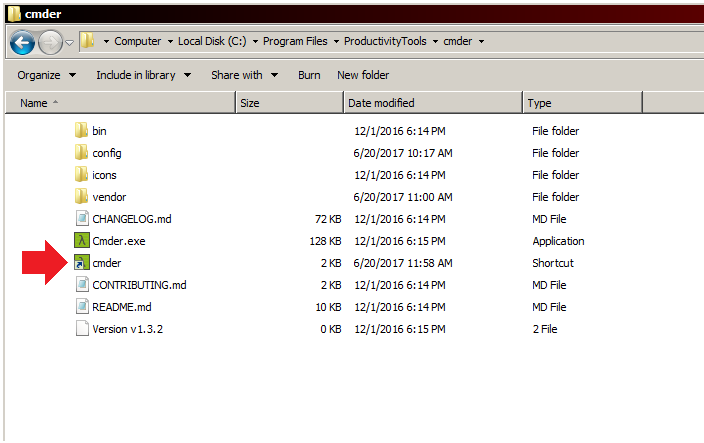Expand the arrow after cmder breadcrumb
Image resolution: width=704 pixels, height=443 pixels.
click(481, 41)
